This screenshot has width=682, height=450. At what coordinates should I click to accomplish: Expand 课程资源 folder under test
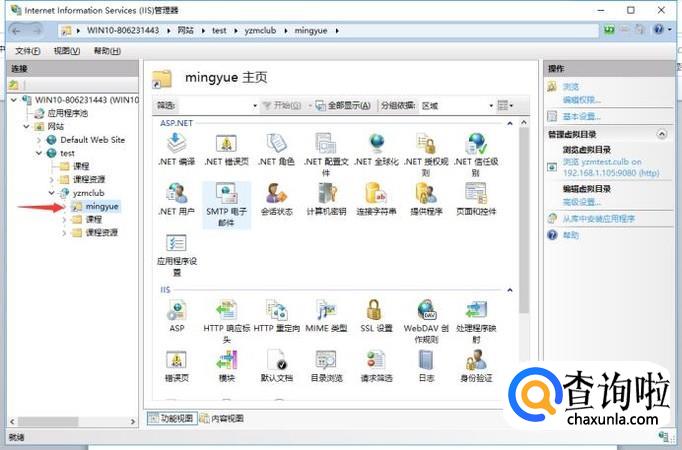click(x=52, y=180)
